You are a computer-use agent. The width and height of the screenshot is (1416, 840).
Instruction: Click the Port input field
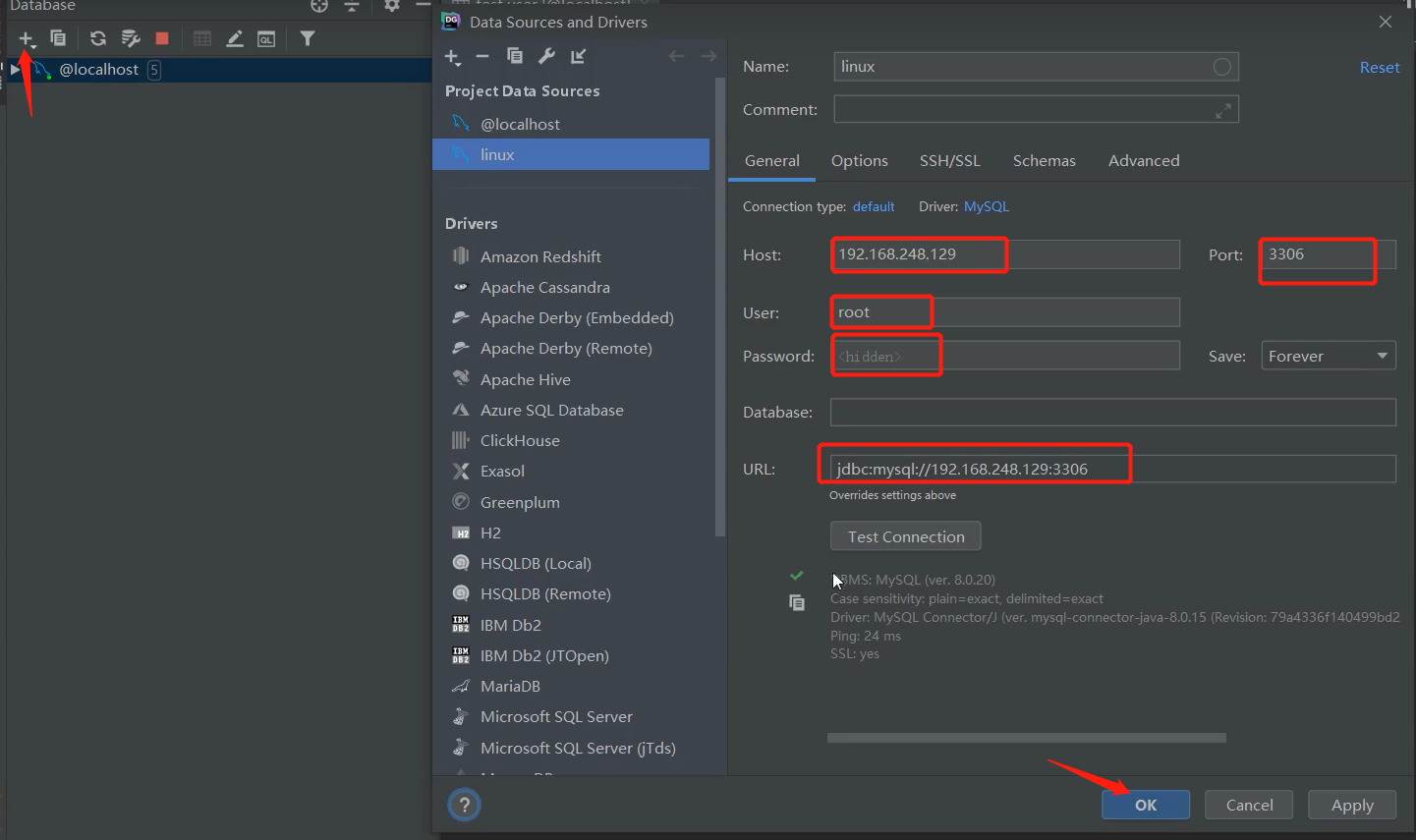tap(1329, 254)
